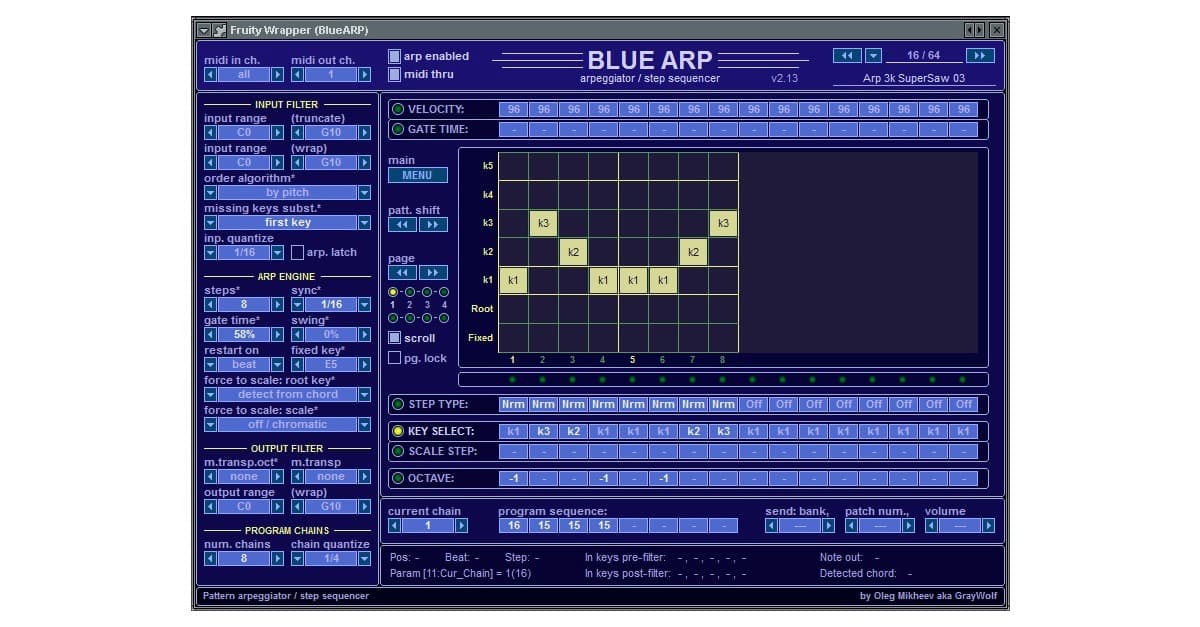
Task: Click the k3 cell in step 2
Action: point(543,223)
